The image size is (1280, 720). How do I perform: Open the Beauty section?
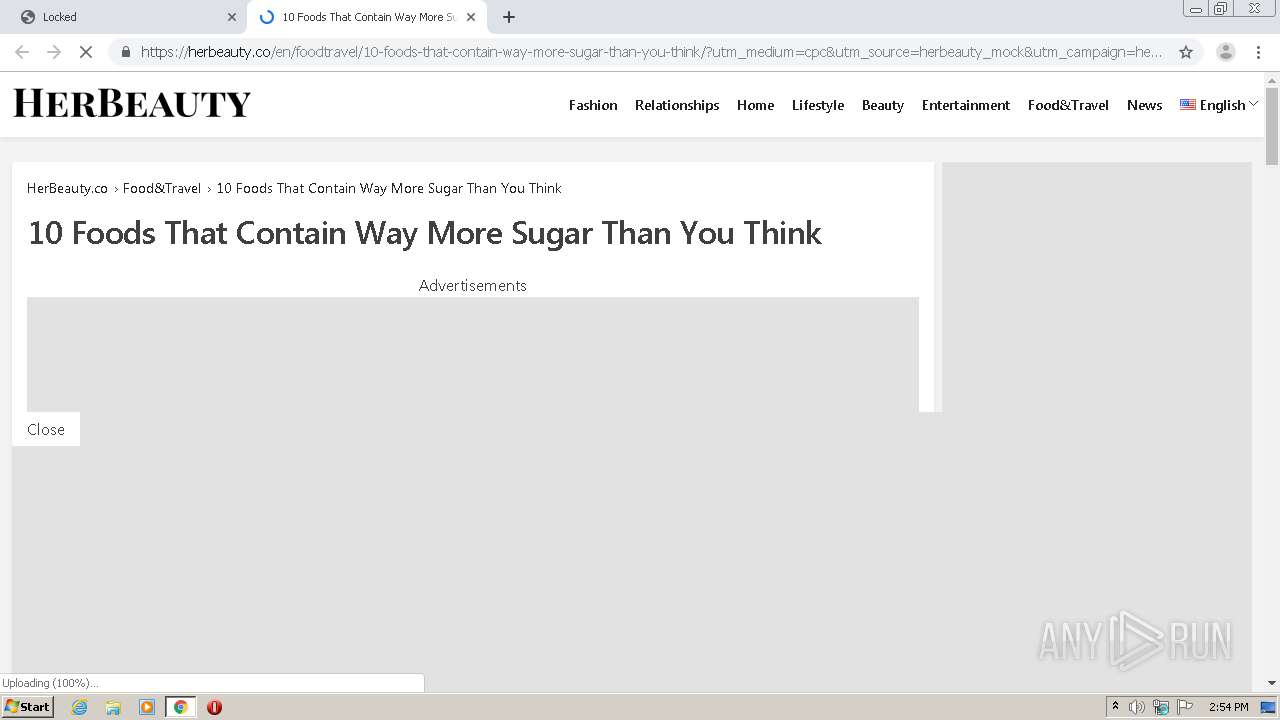click(x=883, y=105)
